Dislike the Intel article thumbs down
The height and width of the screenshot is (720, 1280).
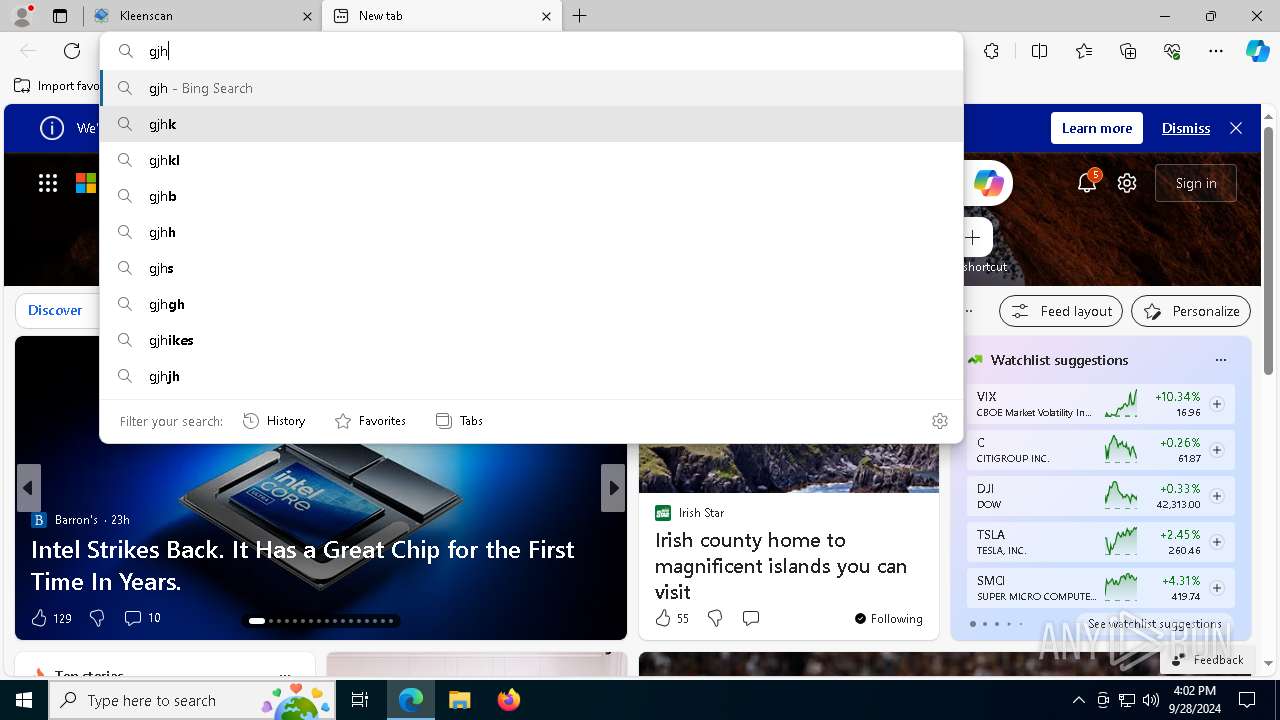97,618
